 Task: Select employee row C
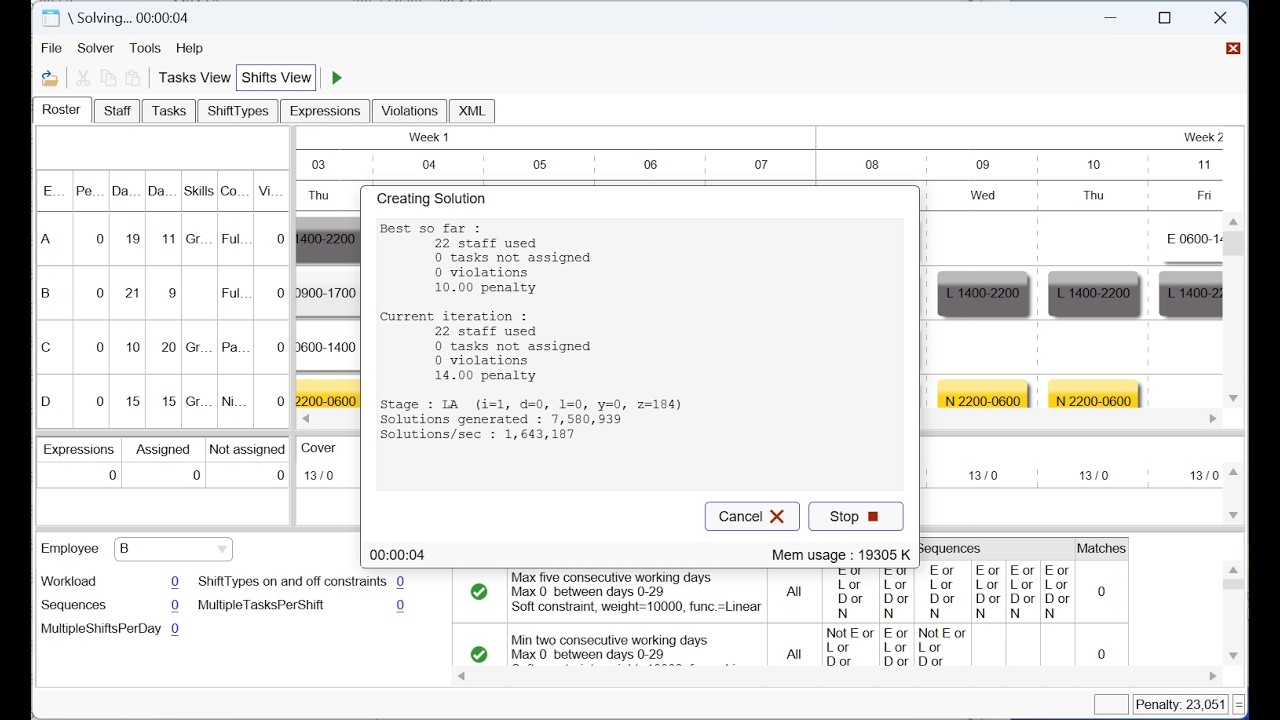click(163, 347)
